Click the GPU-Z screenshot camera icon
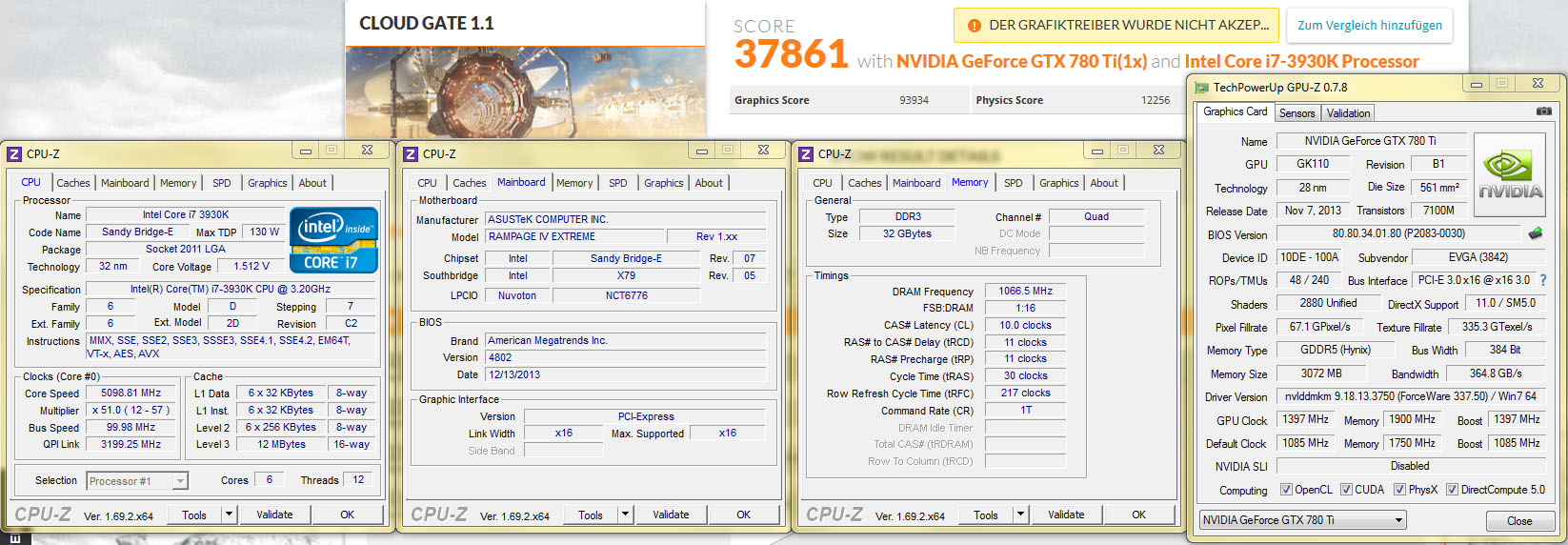1568x545 pixels. point(1543,111)
